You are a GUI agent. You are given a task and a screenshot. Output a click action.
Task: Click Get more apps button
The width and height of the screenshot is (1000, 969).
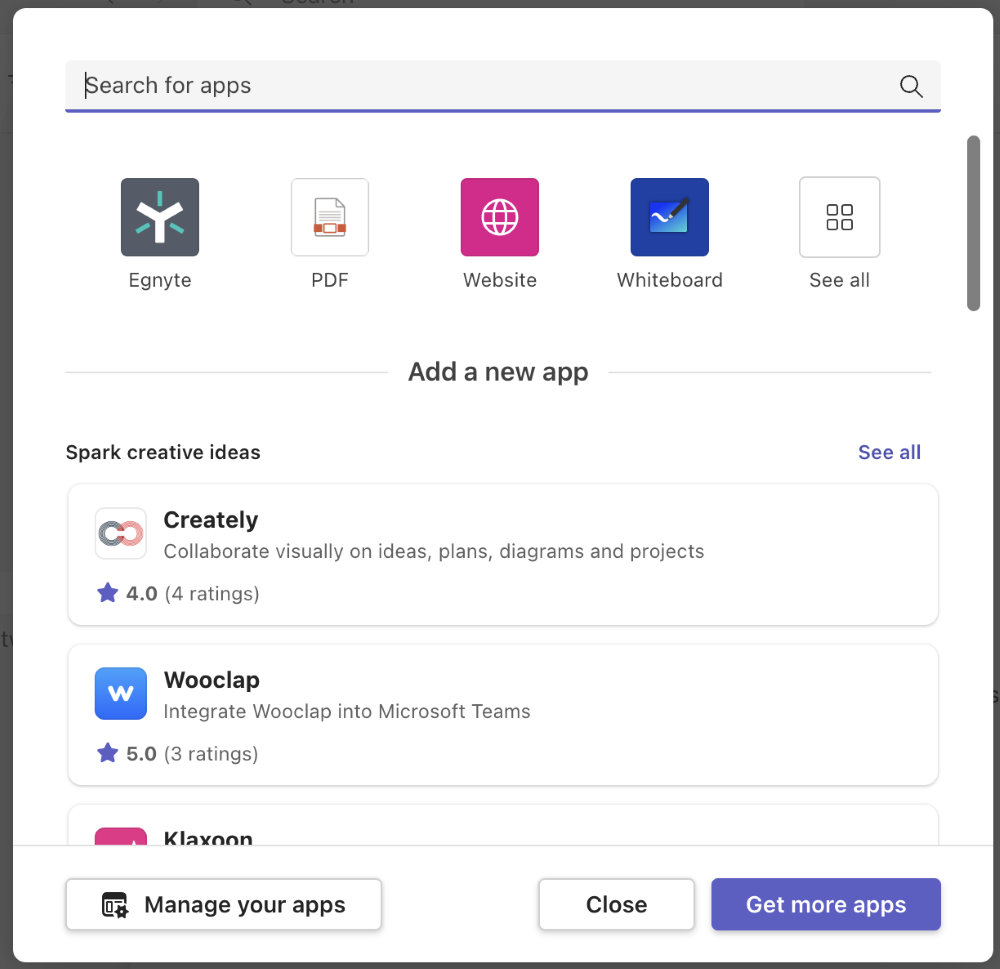click(826, 905)
